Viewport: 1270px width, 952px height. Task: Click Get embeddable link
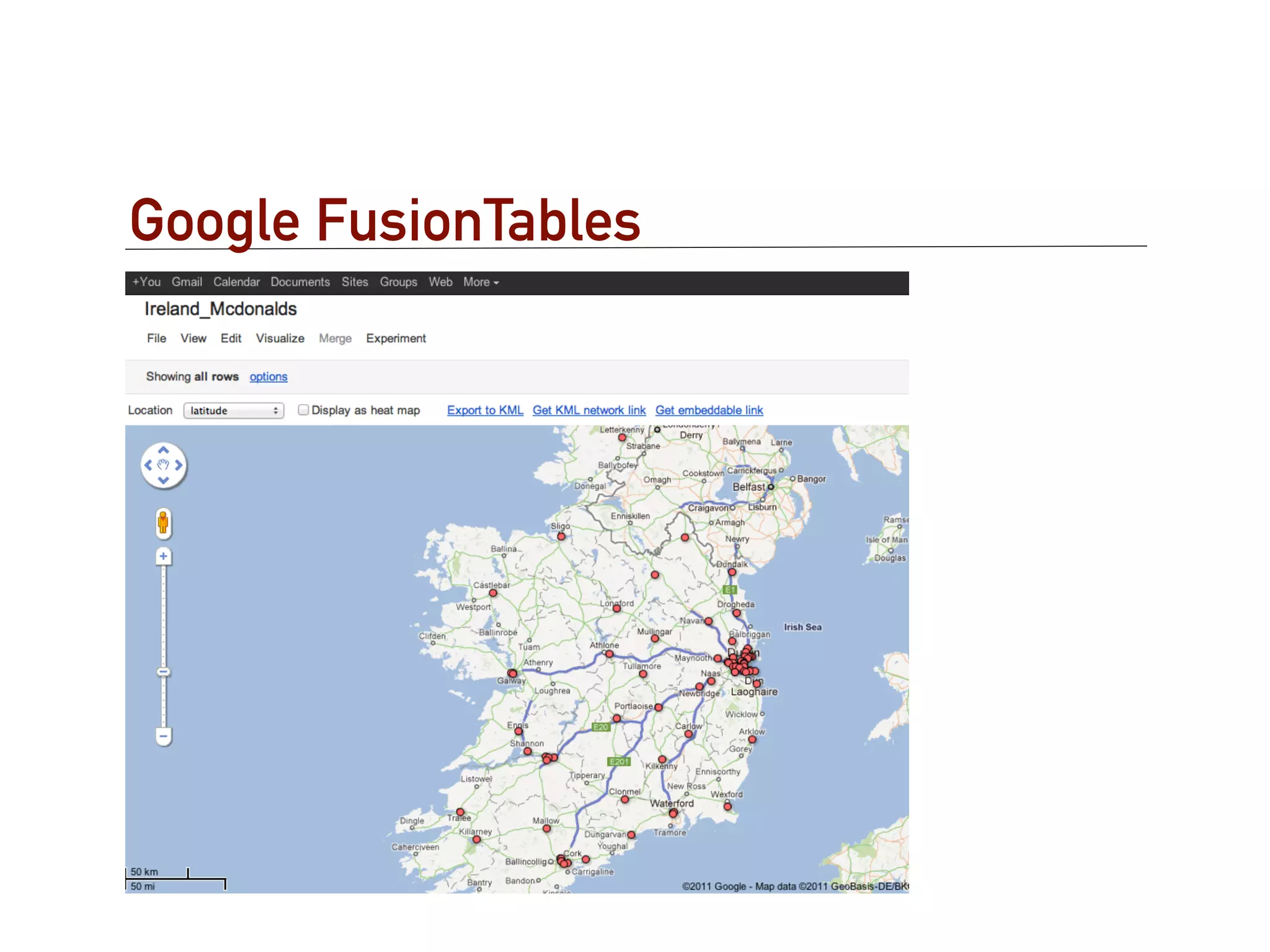point(709,410)
